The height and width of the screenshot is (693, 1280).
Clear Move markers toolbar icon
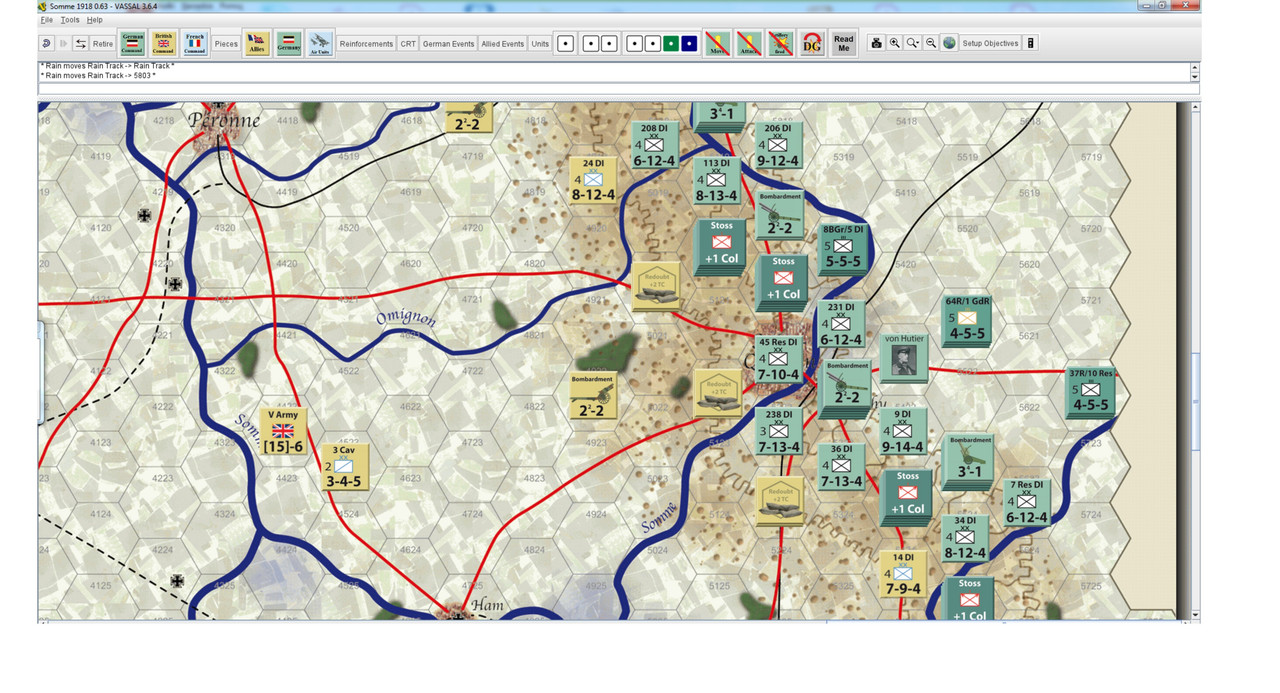(x=717, y=43)
